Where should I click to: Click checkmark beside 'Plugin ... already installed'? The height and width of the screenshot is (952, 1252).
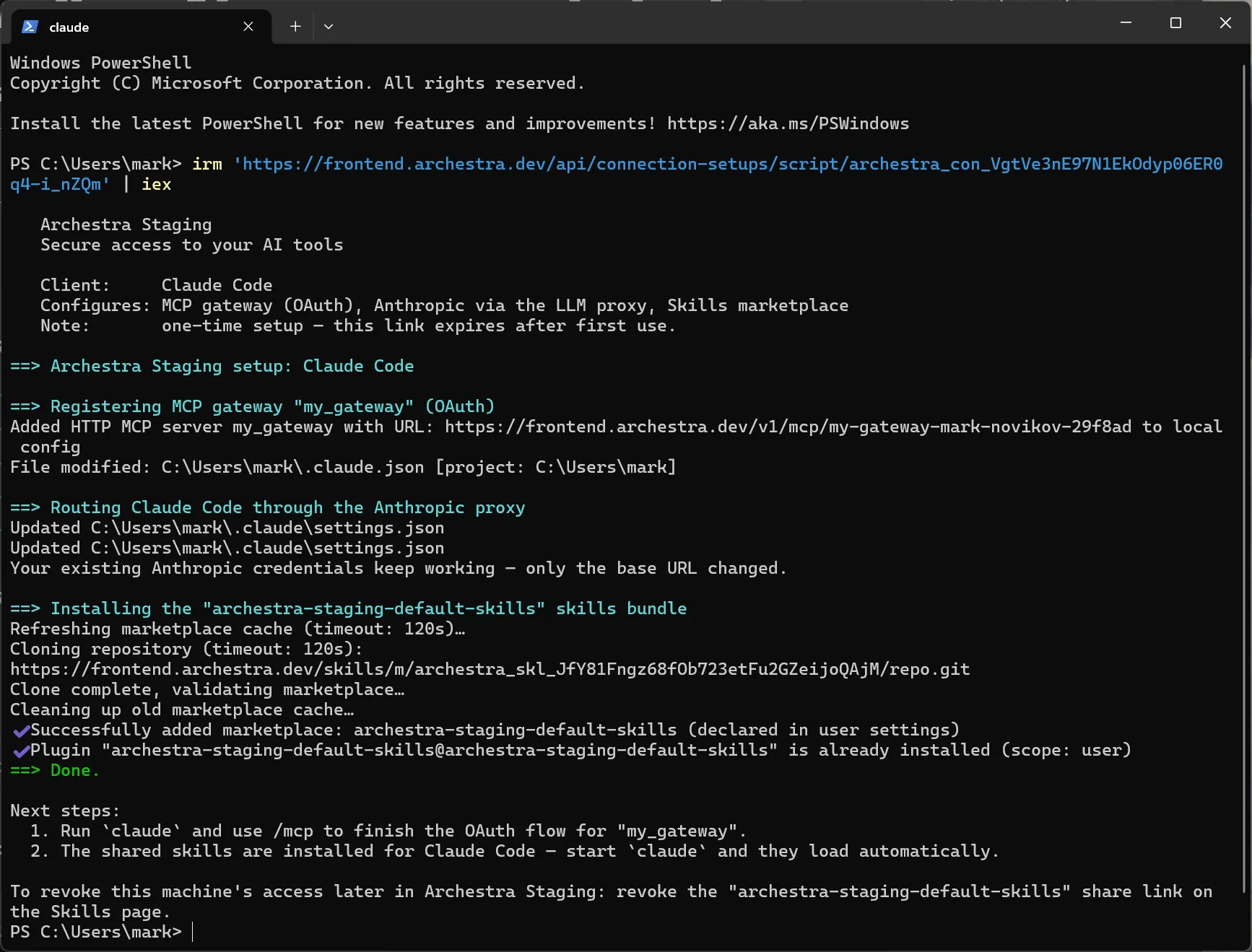pos(21,751)
